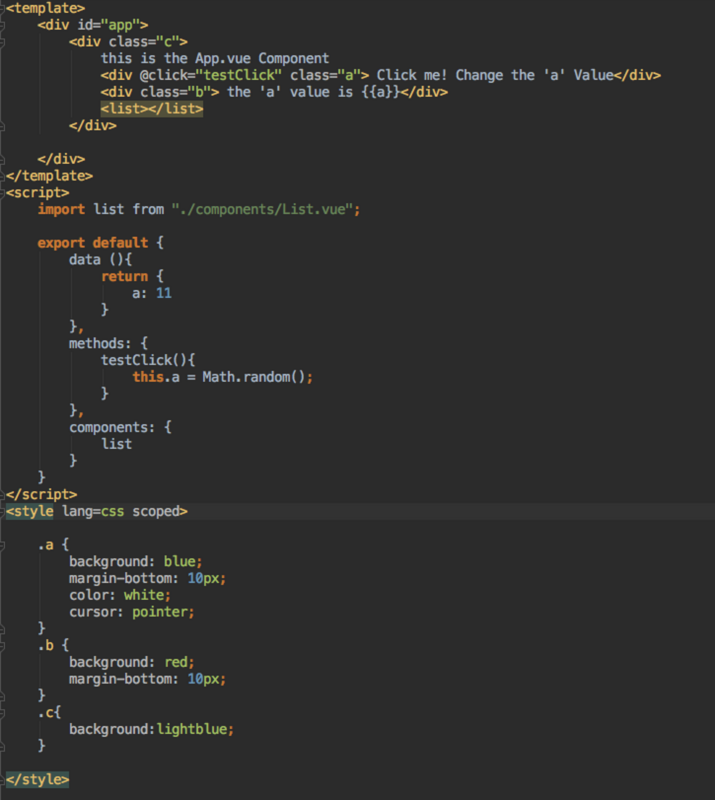Click the highlighted <list></list> tag

pos(152,109)
